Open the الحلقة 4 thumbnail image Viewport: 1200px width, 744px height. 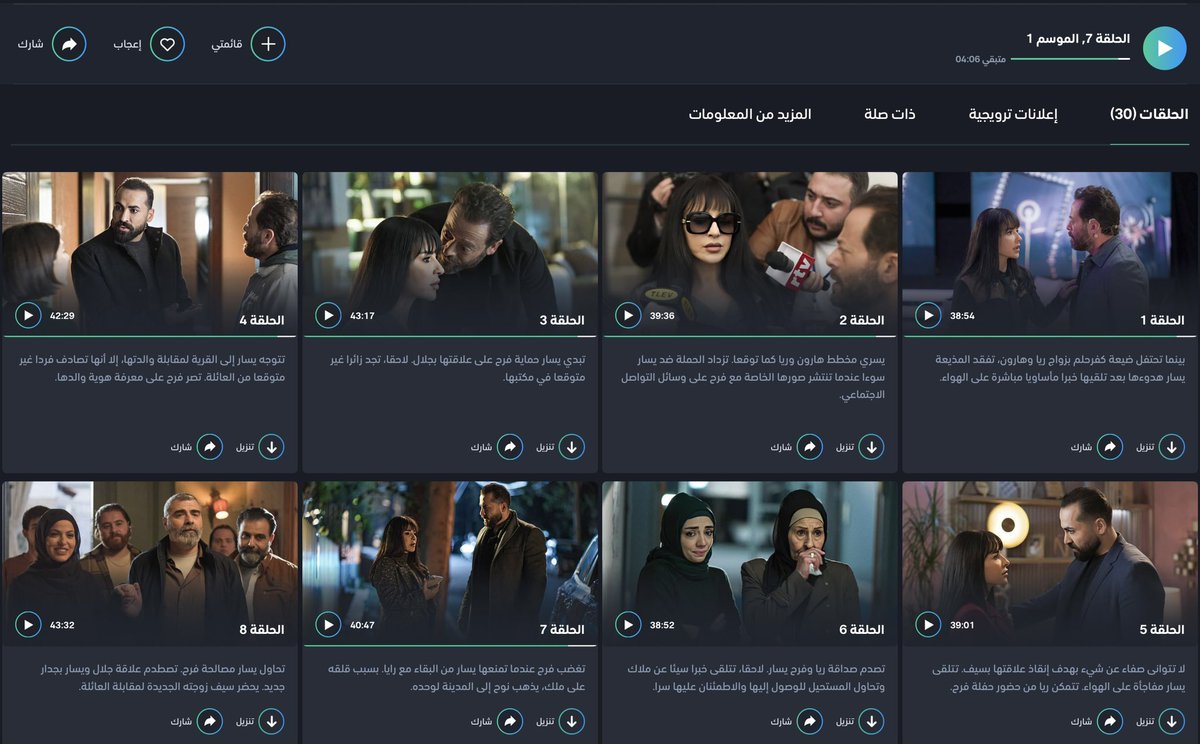(150, 253)
